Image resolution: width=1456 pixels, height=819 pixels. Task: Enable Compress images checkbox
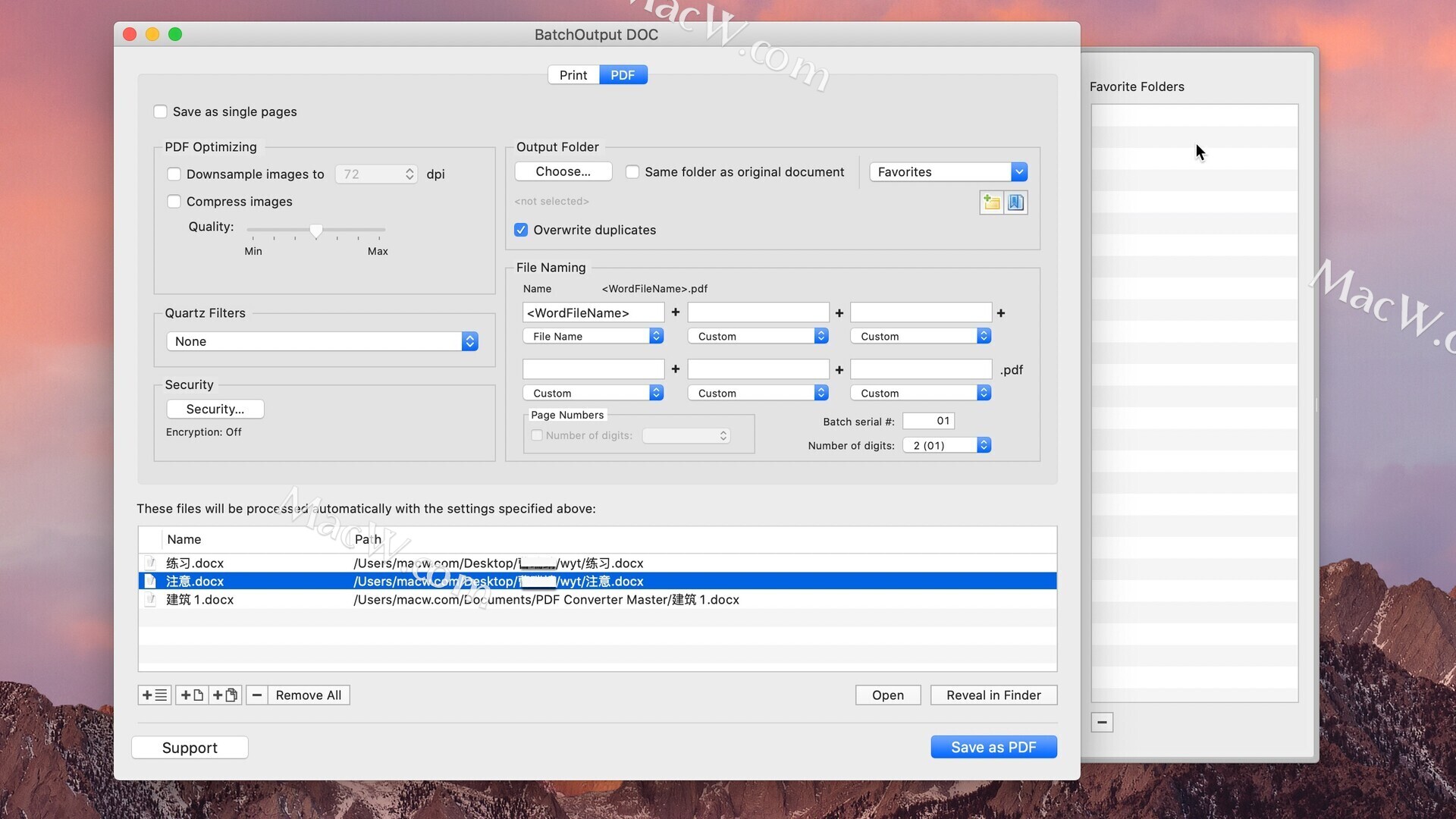174,202
